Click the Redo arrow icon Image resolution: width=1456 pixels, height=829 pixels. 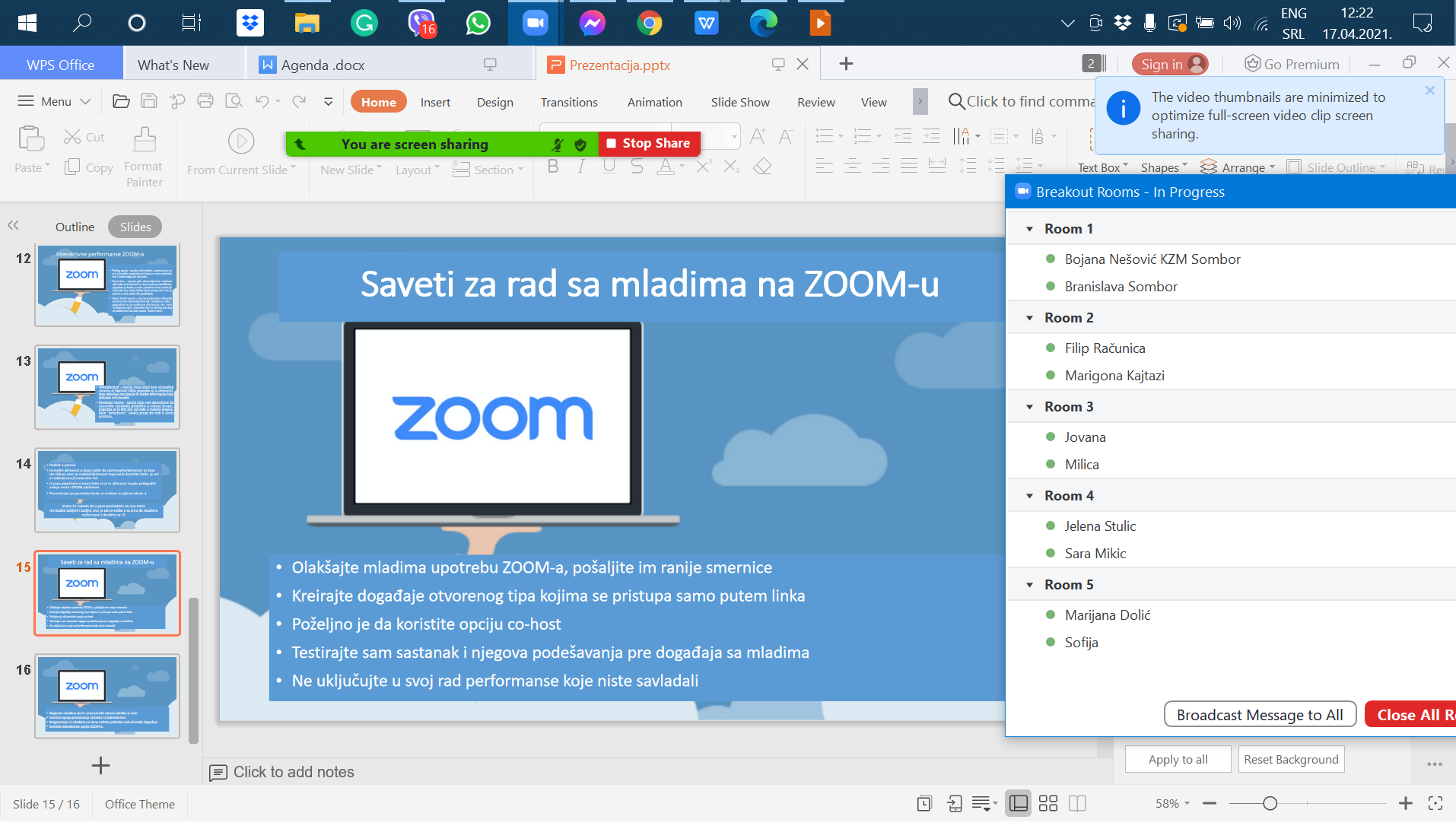pos(299,101)
